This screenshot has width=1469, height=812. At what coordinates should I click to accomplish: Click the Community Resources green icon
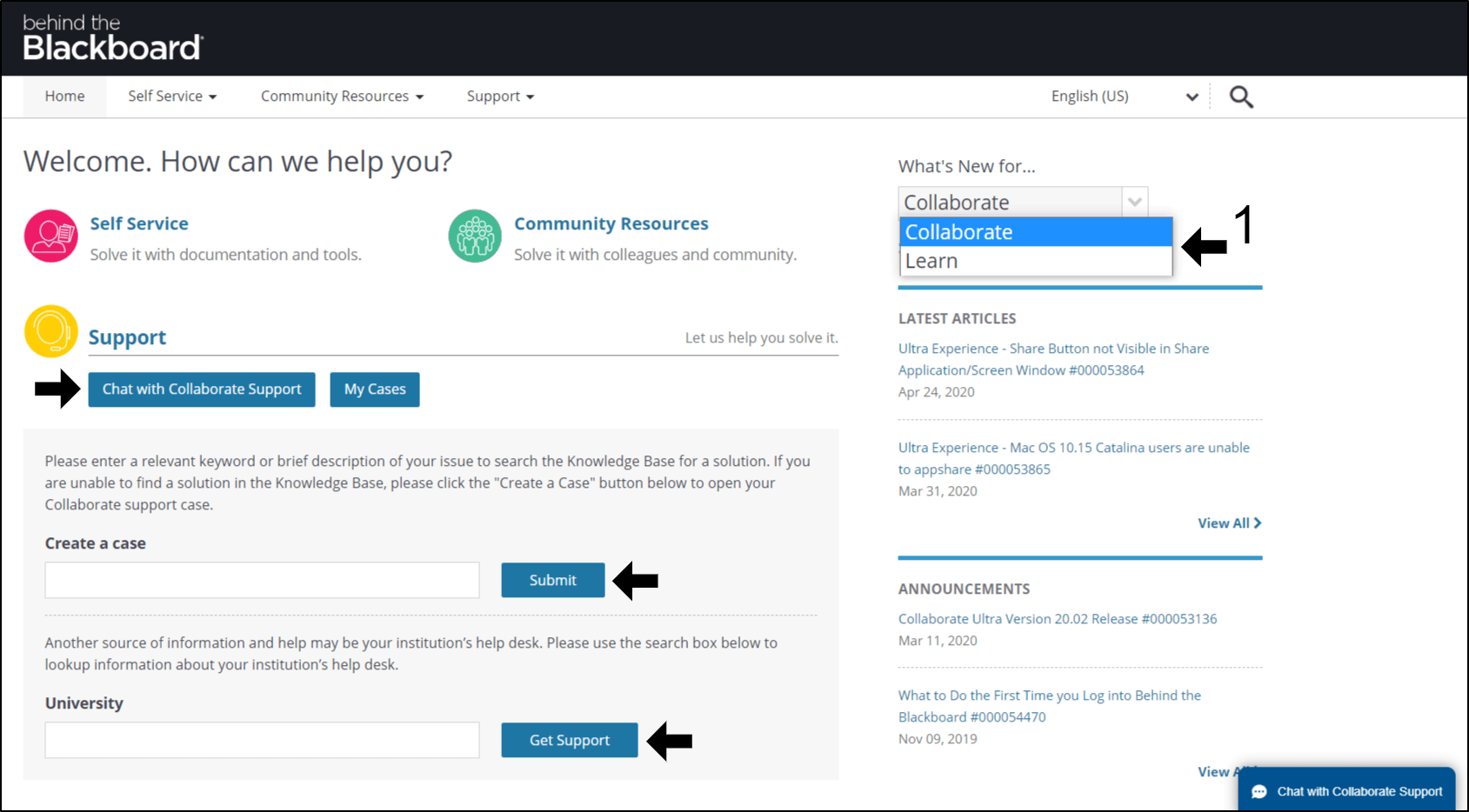click(475, 236)
